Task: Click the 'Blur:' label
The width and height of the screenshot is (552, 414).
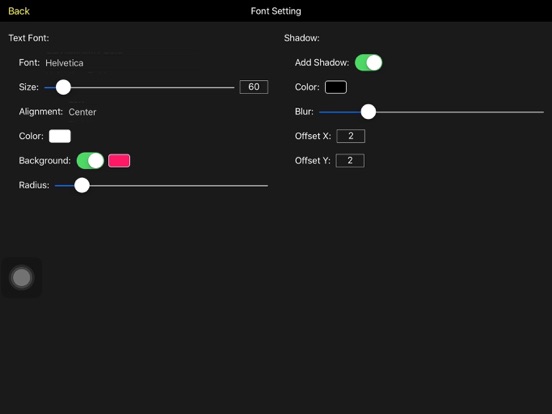Action: click(x=304, y=112)
